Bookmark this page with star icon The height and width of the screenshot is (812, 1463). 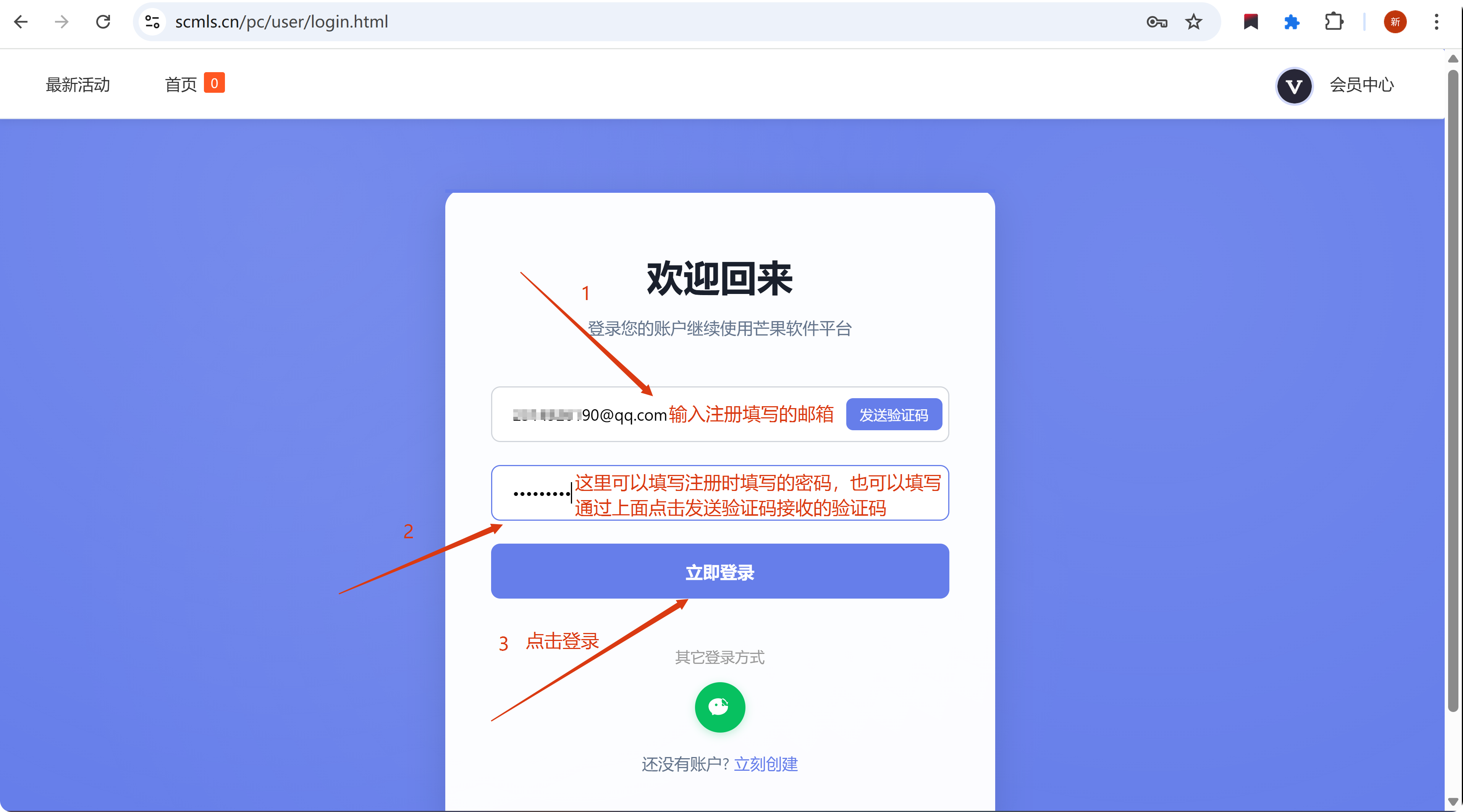[x=1193, y=22]
